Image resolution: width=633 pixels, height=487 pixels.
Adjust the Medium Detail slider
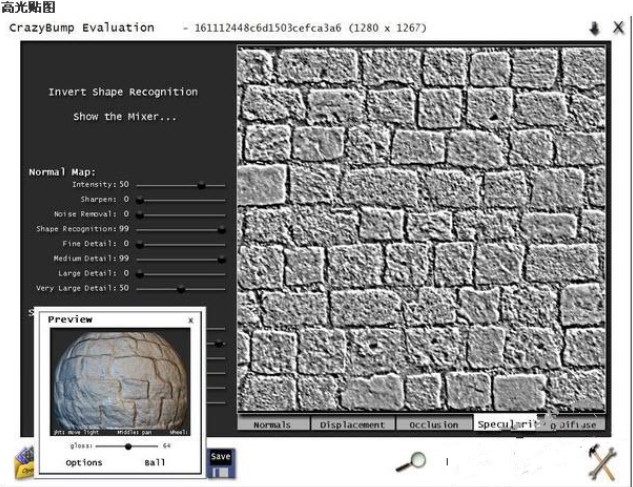(x=181, y=259)
